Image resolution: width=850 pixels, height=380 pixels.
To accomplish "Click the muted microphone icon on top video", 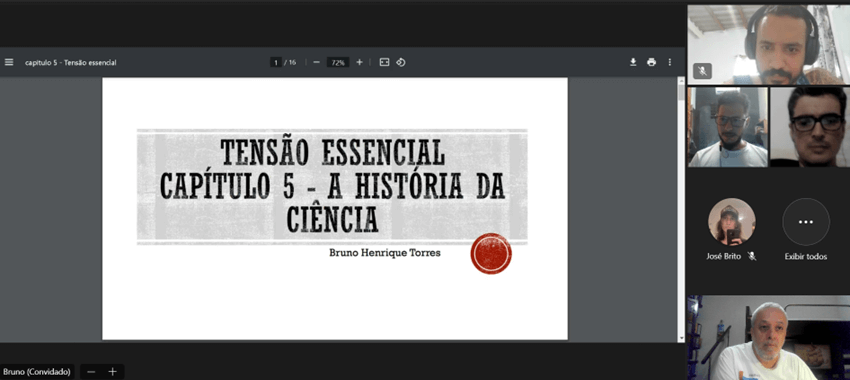I will point(703,71).
